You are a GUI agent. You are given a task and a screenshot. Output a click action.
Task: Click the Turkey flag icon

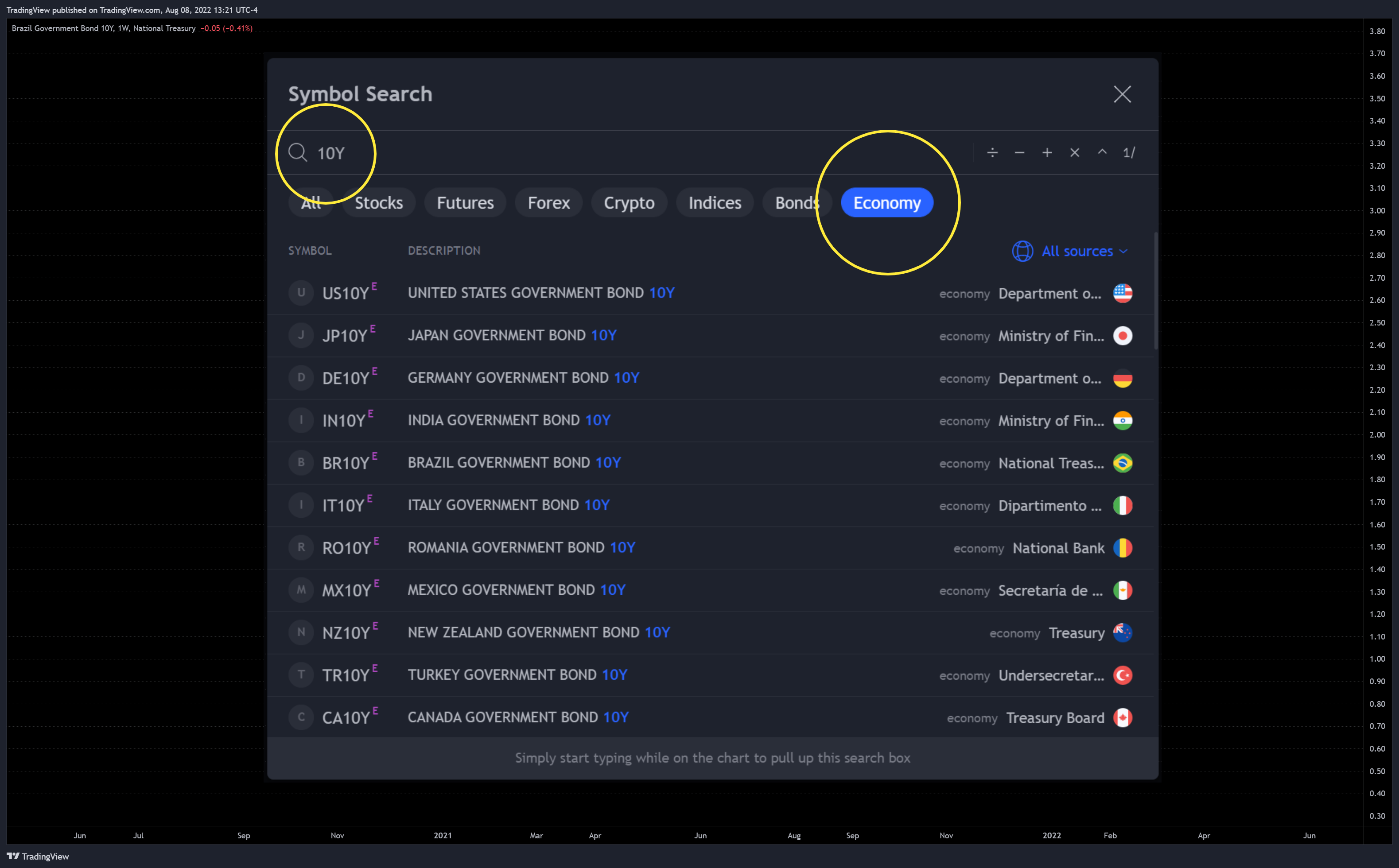[x=1123, y=676]
